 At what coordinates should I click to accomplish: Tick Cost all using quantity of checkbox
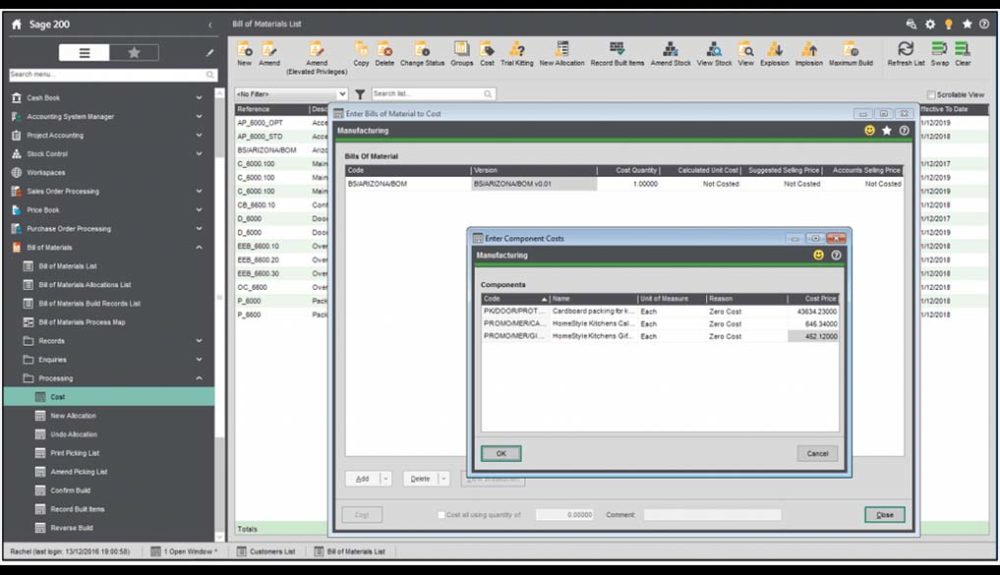pos(441,514)
